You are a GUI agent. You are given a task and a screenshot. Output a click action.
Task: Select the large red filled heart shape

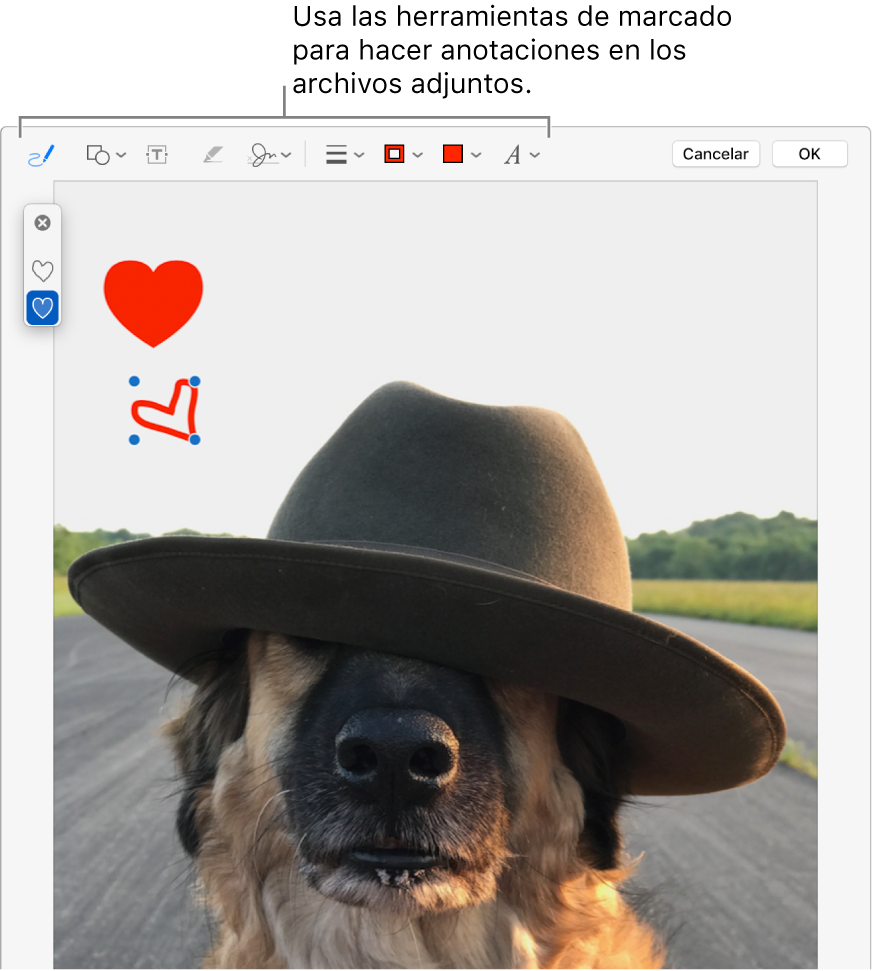coord(153,298)
